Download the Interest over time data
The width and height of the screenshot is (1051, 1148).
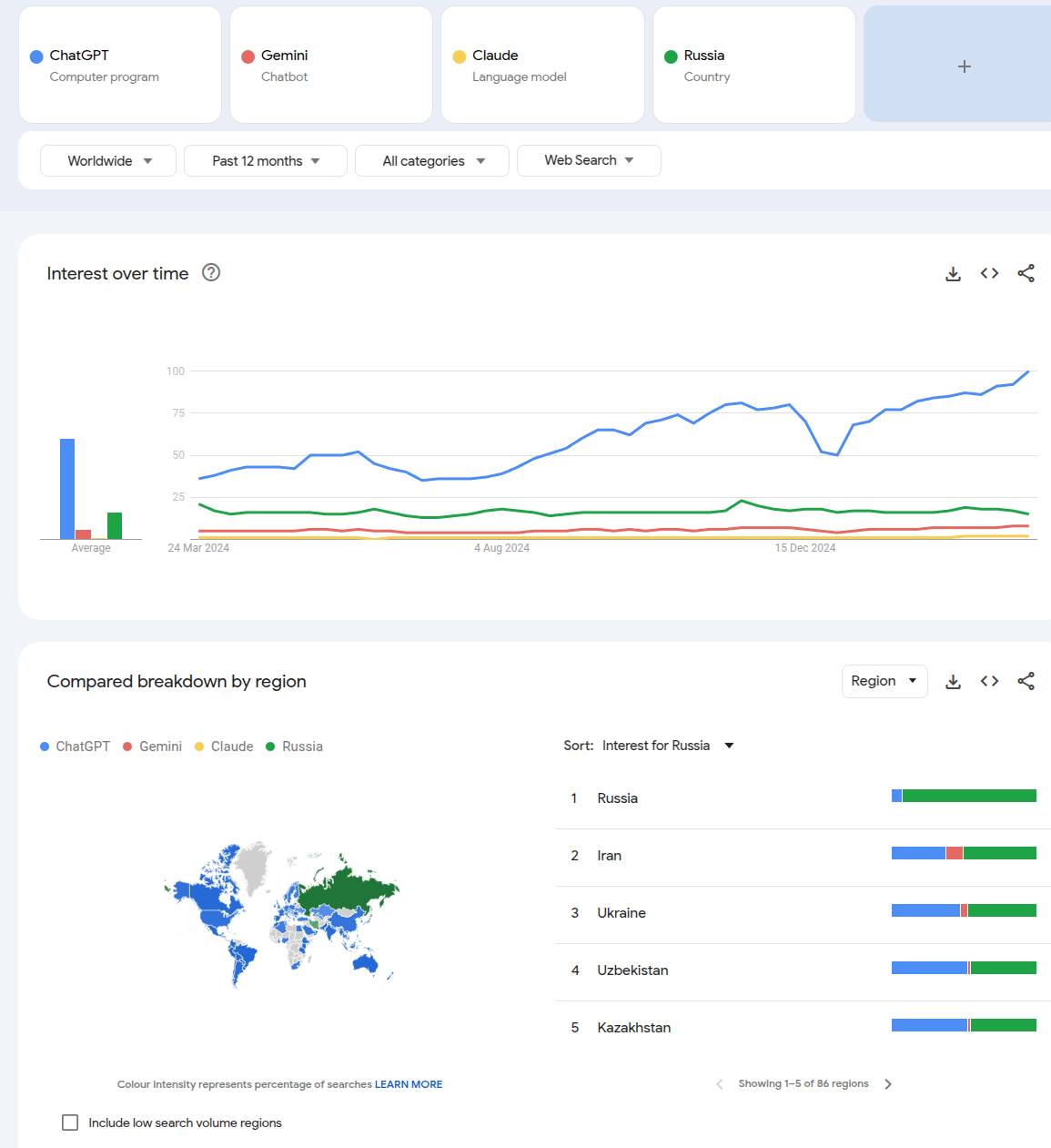tap(953, 274)
